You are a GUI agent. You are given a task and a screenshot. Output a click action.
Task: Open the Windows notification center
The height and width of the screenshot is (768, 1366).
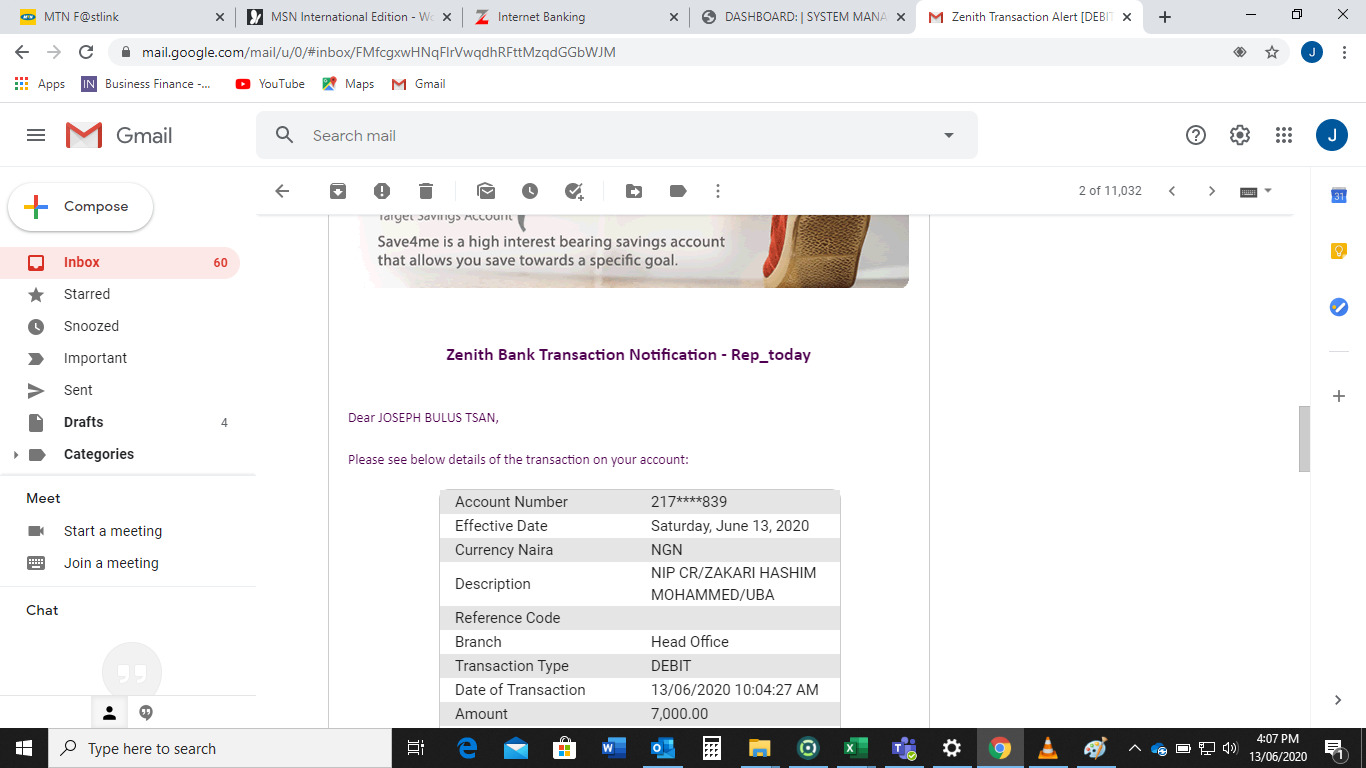1334,748
